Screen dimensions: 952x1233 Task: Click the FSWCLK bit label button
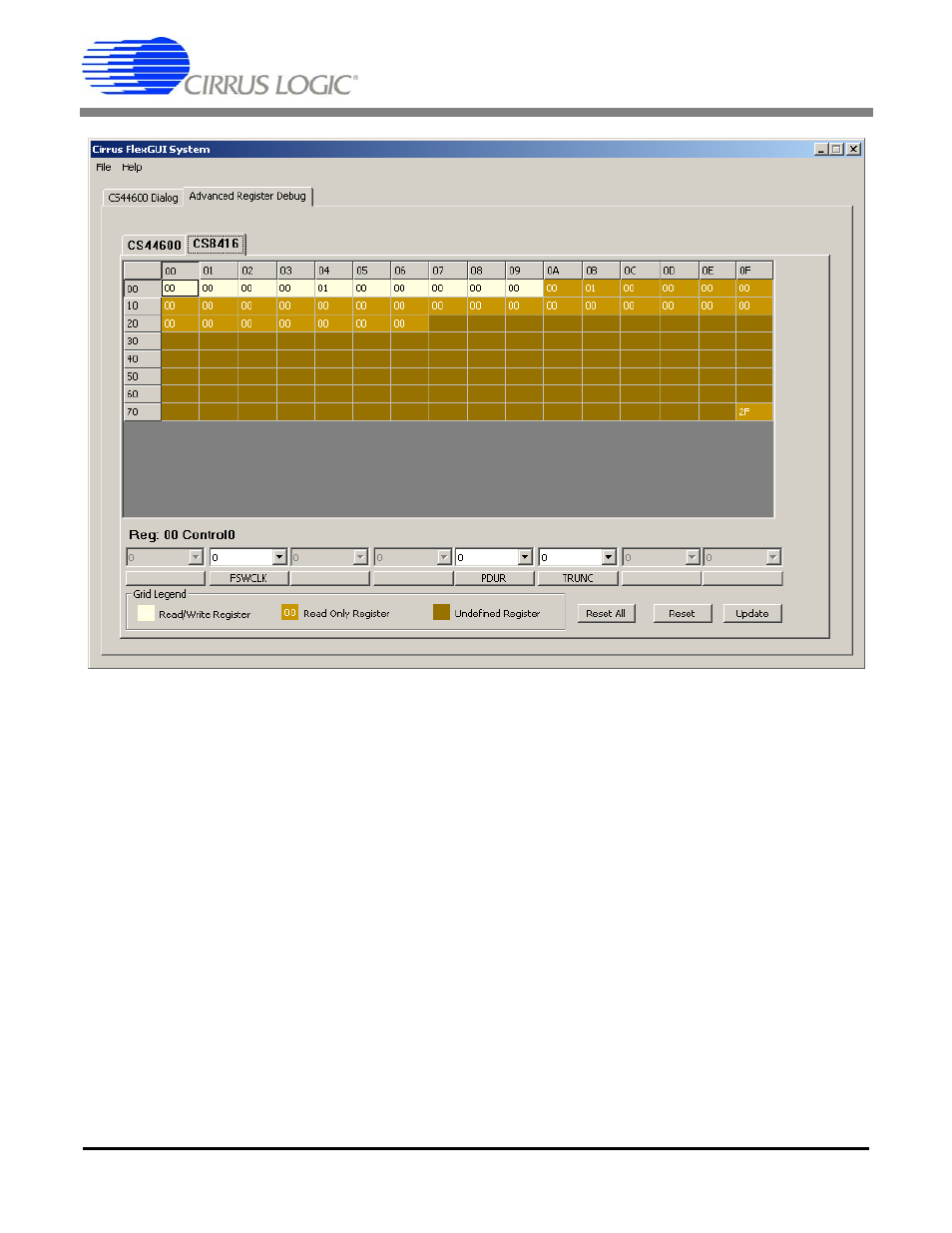[248, 578]
